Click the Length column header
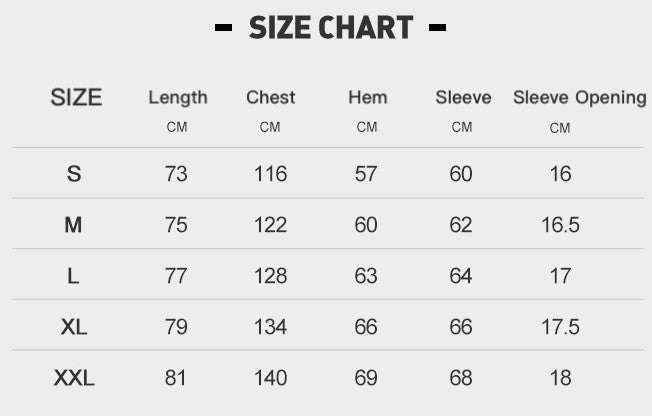 (178, 98)
